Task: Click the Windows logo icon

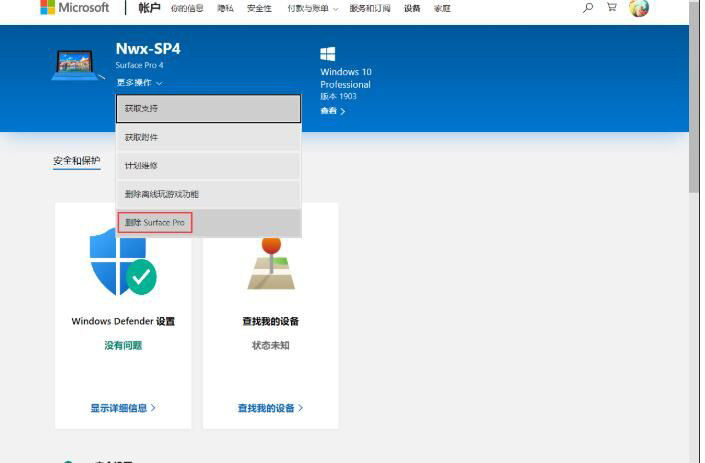Action: click(x=328, y=54)
